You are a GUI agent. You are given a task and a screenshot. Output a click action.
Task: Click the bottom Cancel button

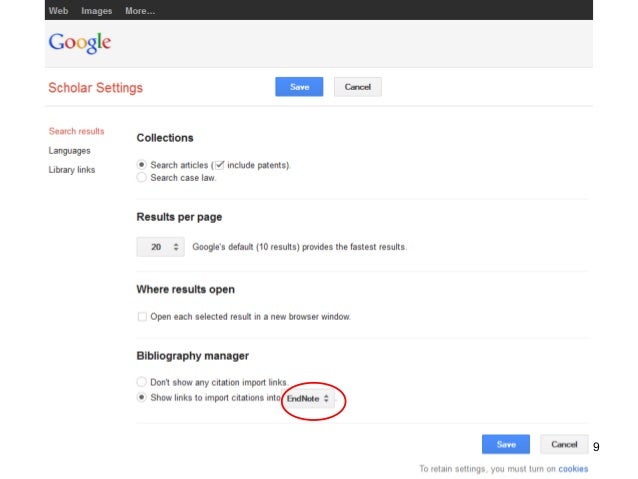click(564, 444)
